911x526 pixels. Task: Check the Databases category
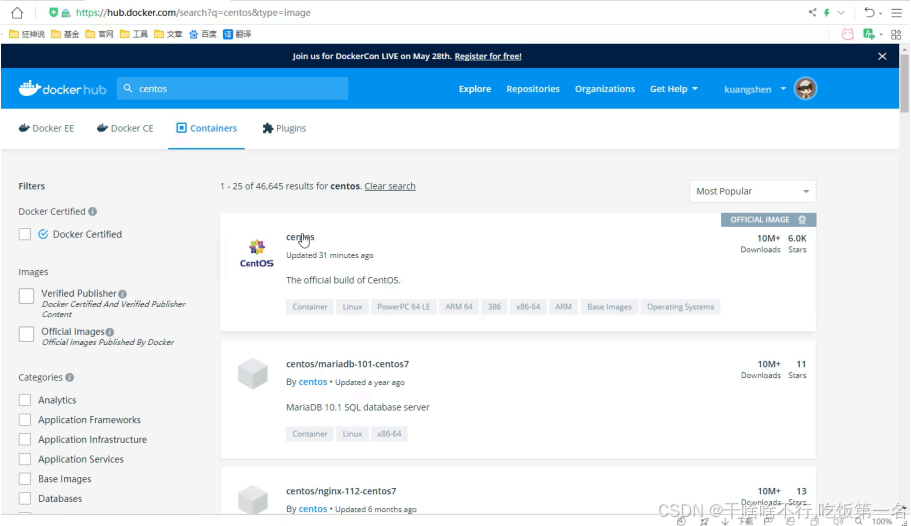[x=24, y=499]
